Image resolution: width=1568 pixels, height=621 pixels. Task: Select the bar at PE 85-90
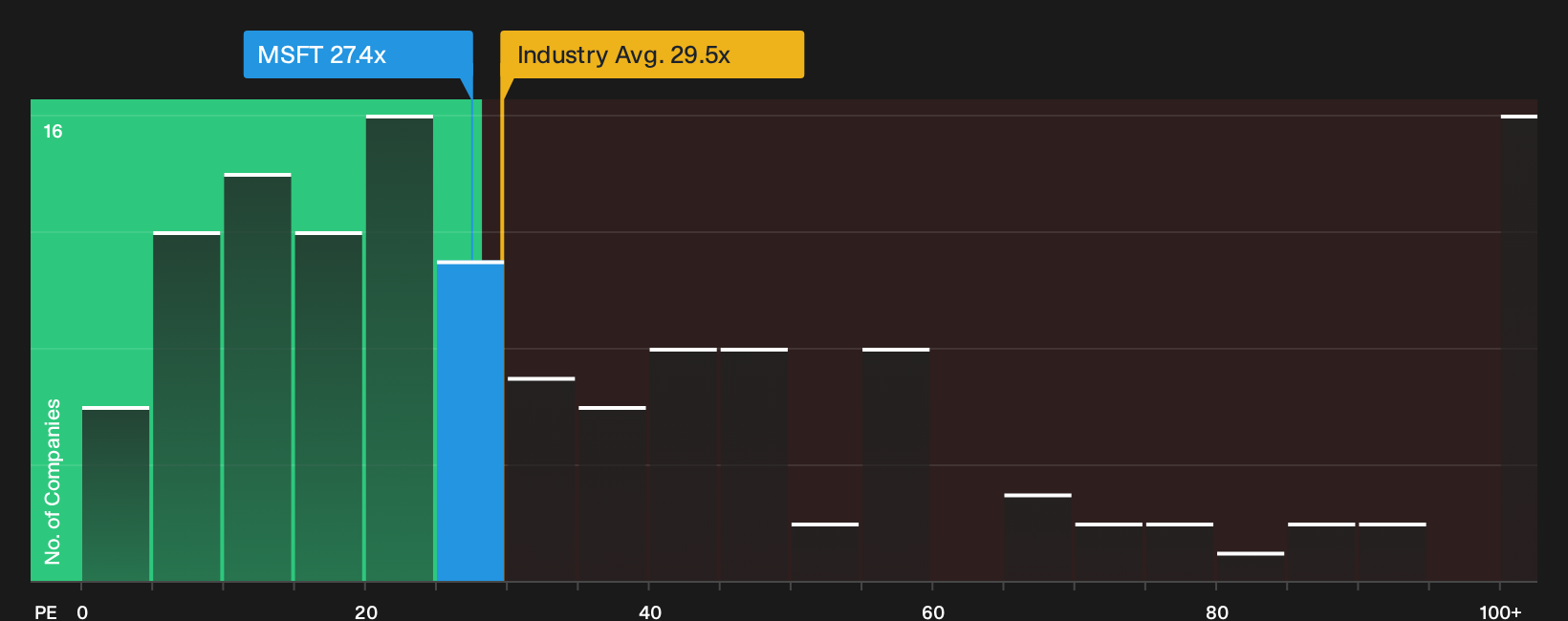point(1321,552)
